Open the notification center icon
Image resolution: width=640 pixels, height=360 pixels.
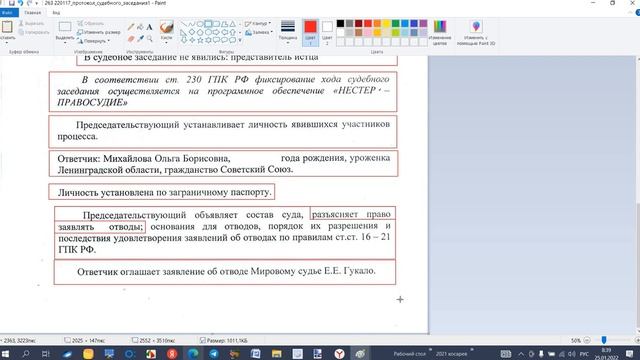pos(629,353)
